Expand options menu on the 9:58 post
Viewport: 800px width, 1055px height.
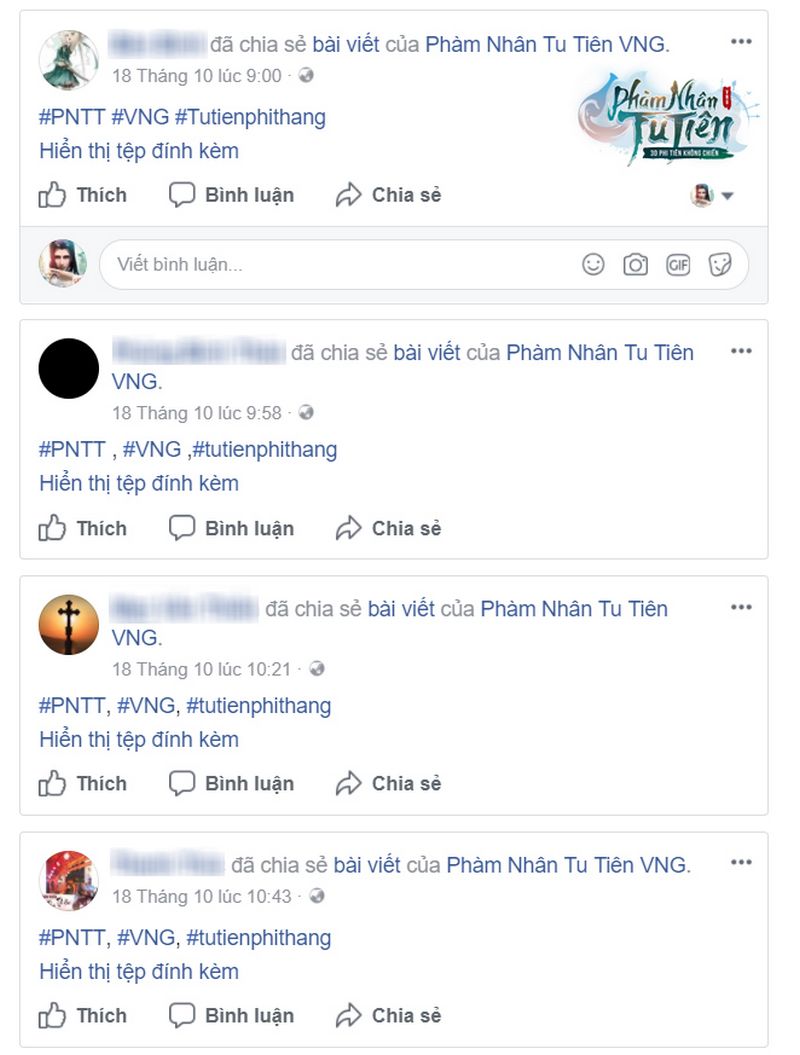pyautogui.click(x=741, y=351)
